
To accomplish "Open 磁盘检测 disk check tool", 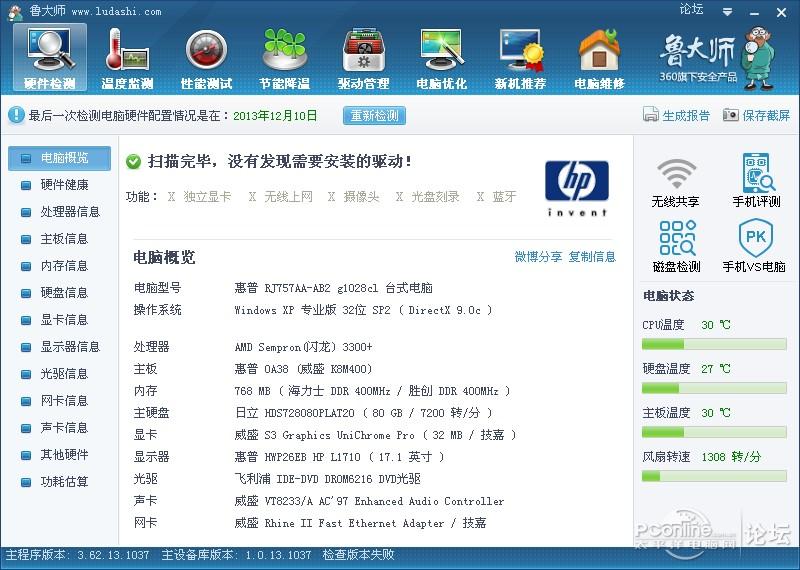I will pos(677,246).
